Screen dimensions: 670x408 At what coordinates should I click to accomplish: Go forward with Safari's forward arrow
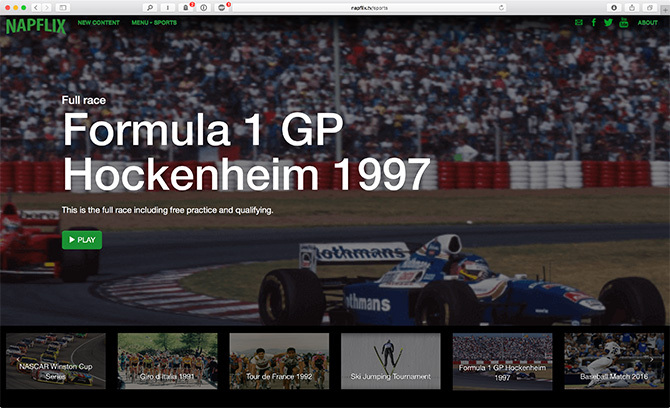[x=46, y=8]
